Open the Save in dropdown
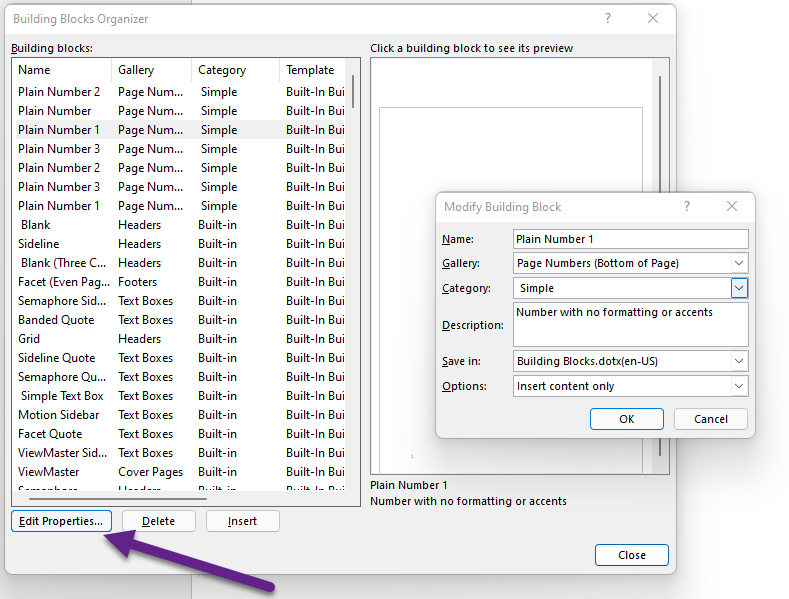789x599 pixels. tap(739, 361)
